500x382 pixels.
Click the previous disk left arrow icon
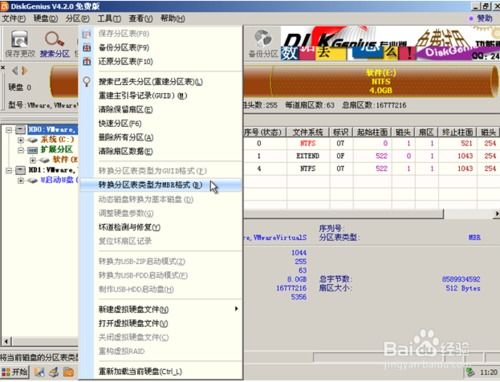tap(15, 71)
